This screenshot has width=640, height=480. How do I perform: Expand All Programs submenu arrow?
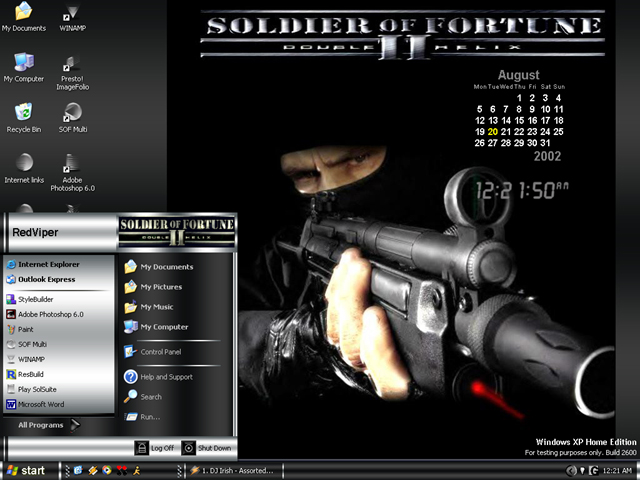pos(75,425)
